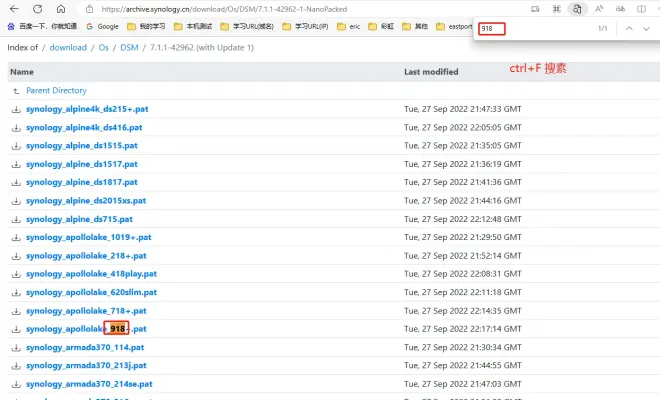
Task: Open the 彩虹 bookmark folder
Action: [x=381, y=26]
